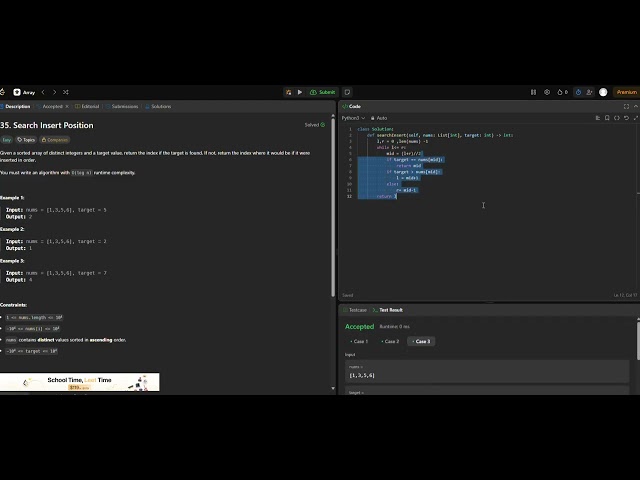Viewport: 640px width, 480px height.
Task: Toggle the Auto lock setting
Action: click(379, 118)
